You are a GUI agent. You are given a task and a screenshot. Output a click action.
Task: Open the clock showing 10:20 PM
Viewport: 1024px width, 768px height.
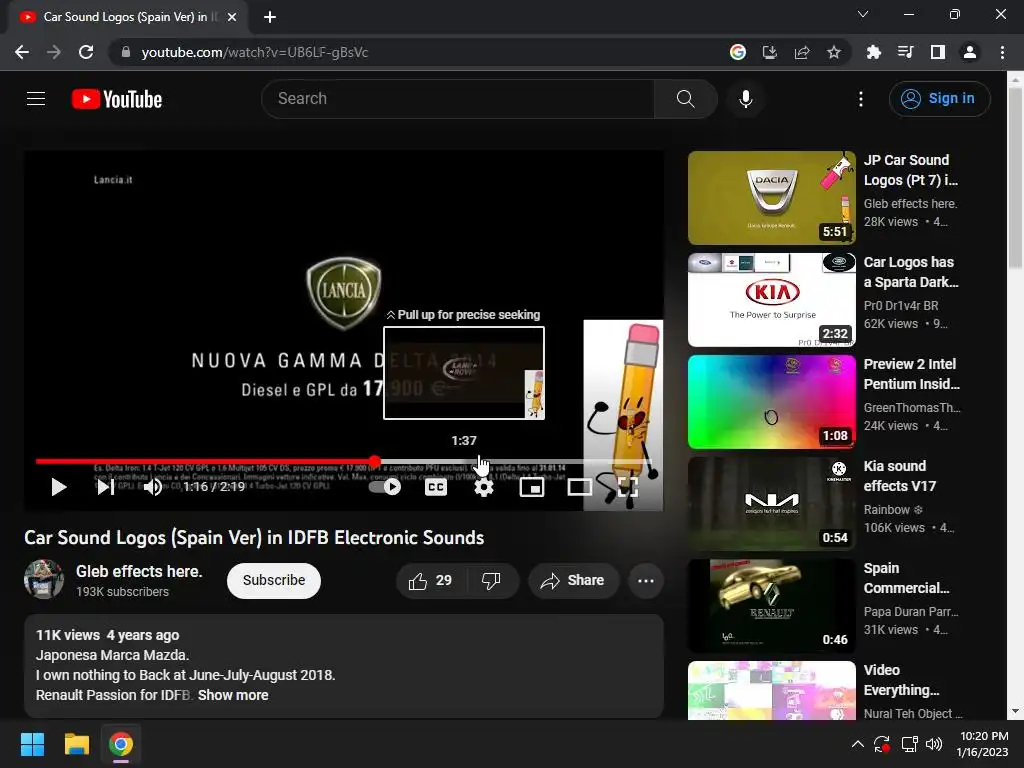pyautogui.click(x=983, y=744)
